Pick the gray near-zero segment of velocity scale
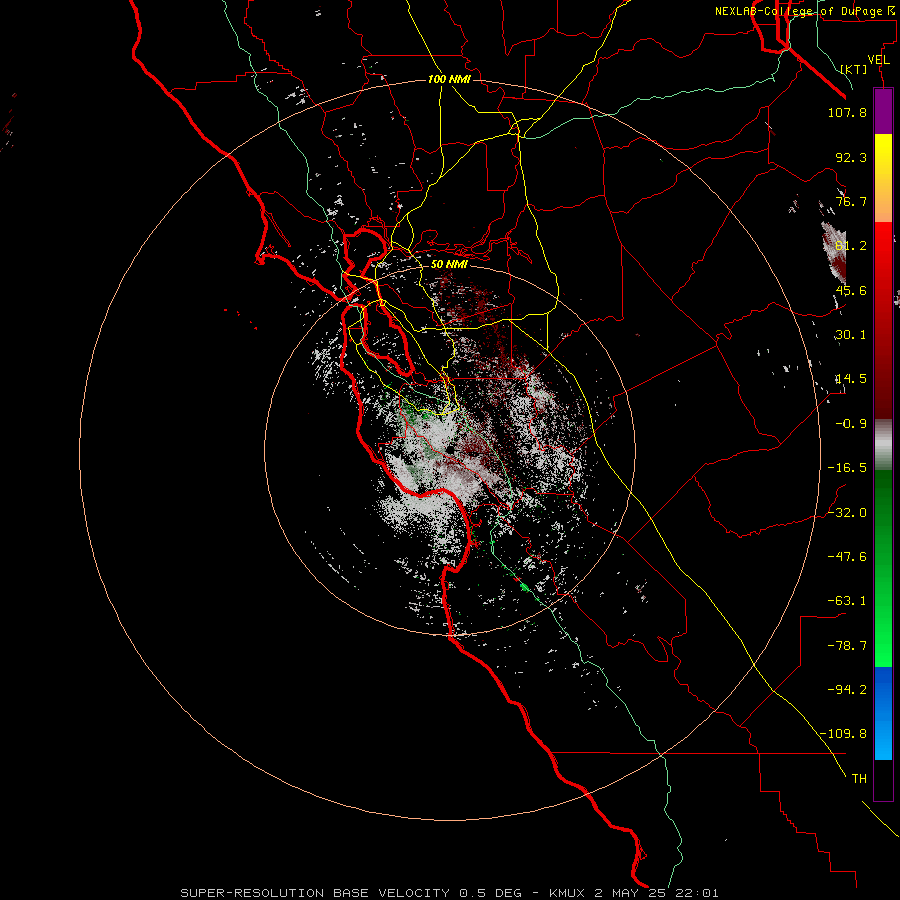 883,444
